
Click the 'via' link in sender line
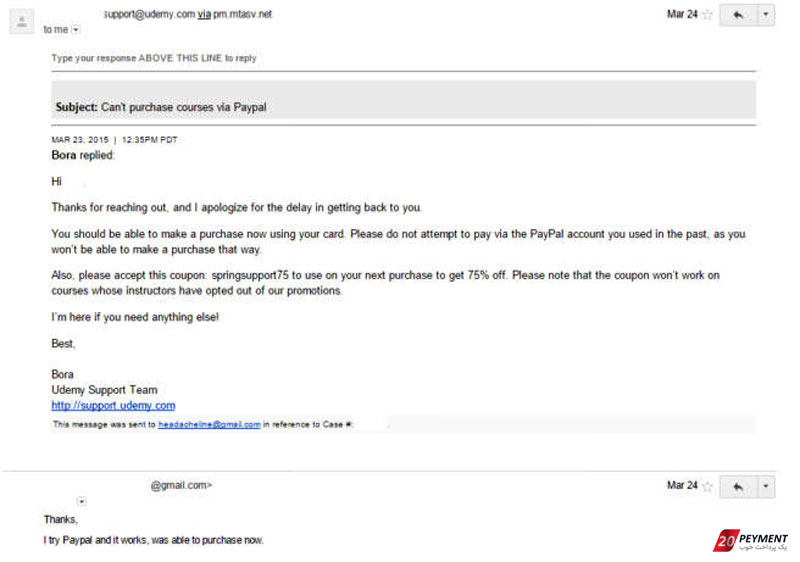coord(204,14)
